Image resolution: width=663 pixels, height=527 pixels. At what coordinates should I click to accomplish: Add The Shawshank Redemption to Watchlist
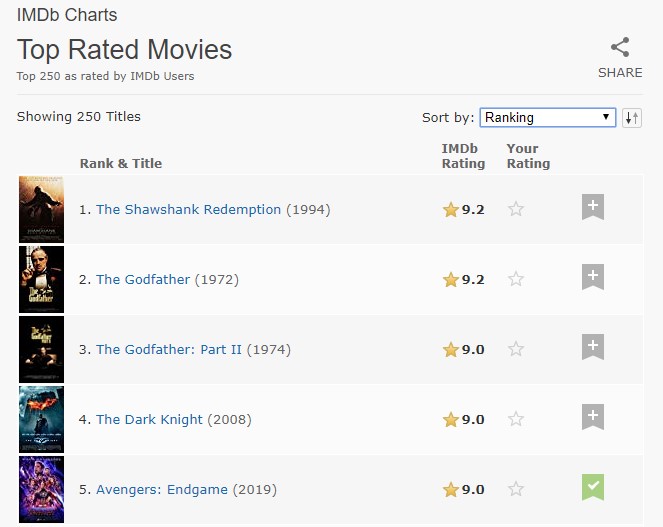[x=593, y=208]
